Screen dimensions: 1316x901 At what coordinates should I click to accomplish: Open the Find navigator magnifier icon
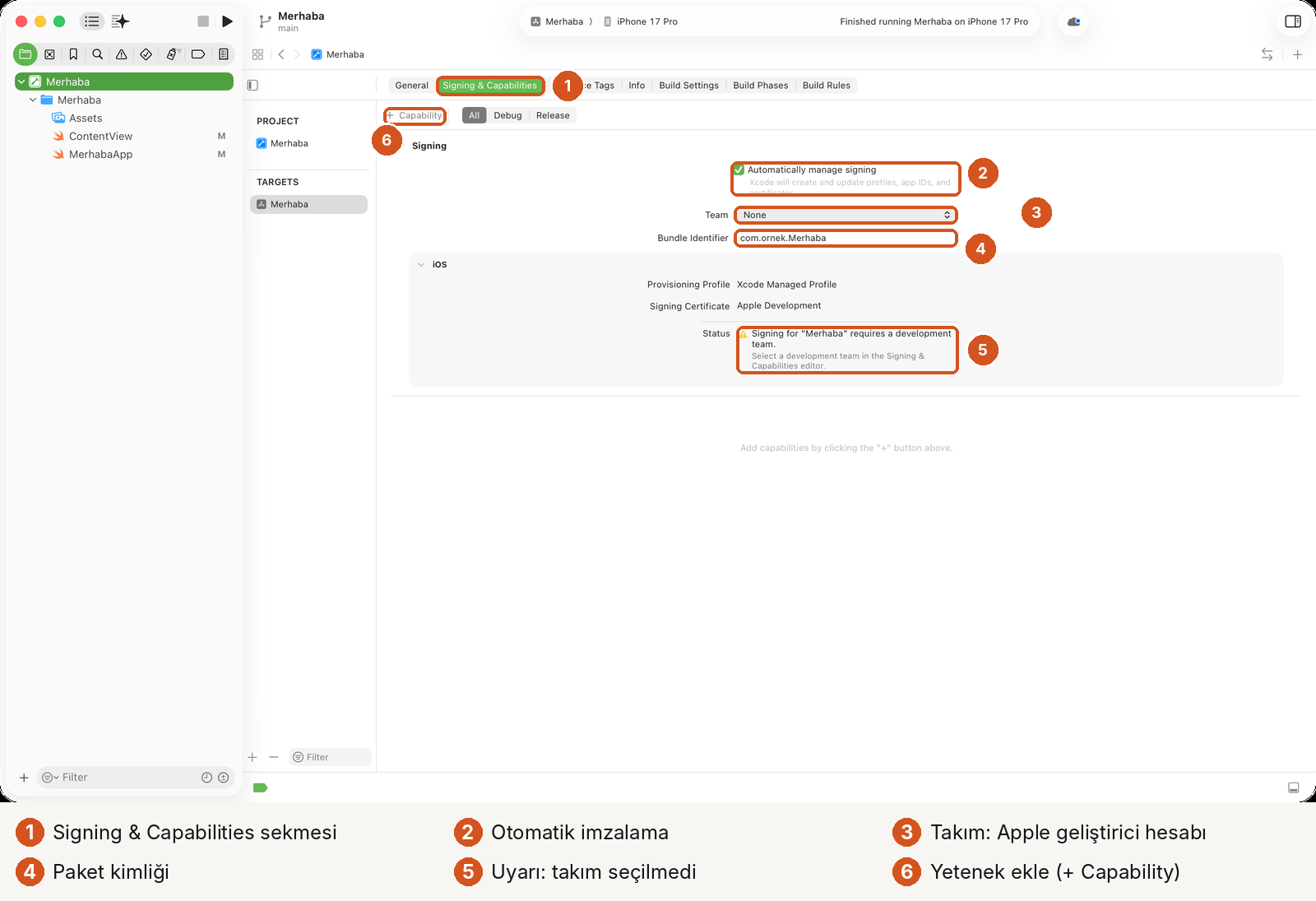(97, 54)
